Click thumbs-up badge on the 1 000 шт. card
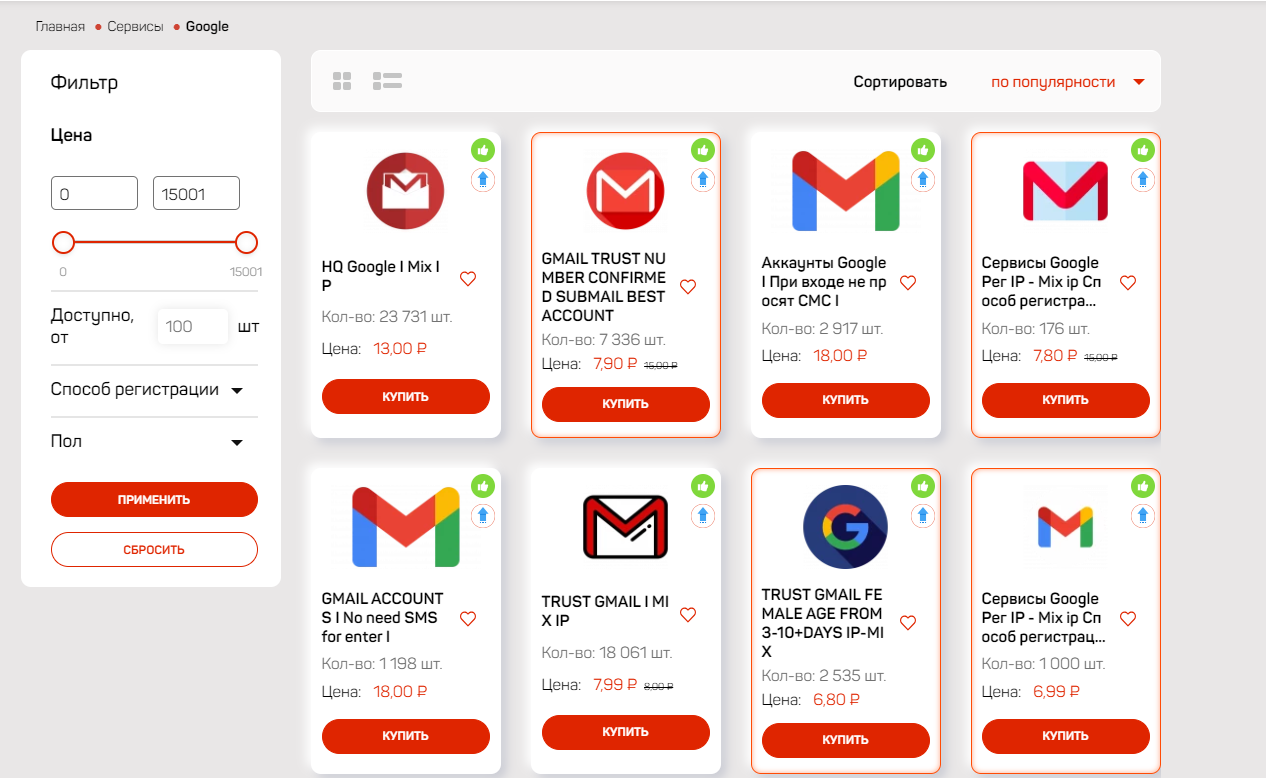The image size is (1266, 778). 1143,486
